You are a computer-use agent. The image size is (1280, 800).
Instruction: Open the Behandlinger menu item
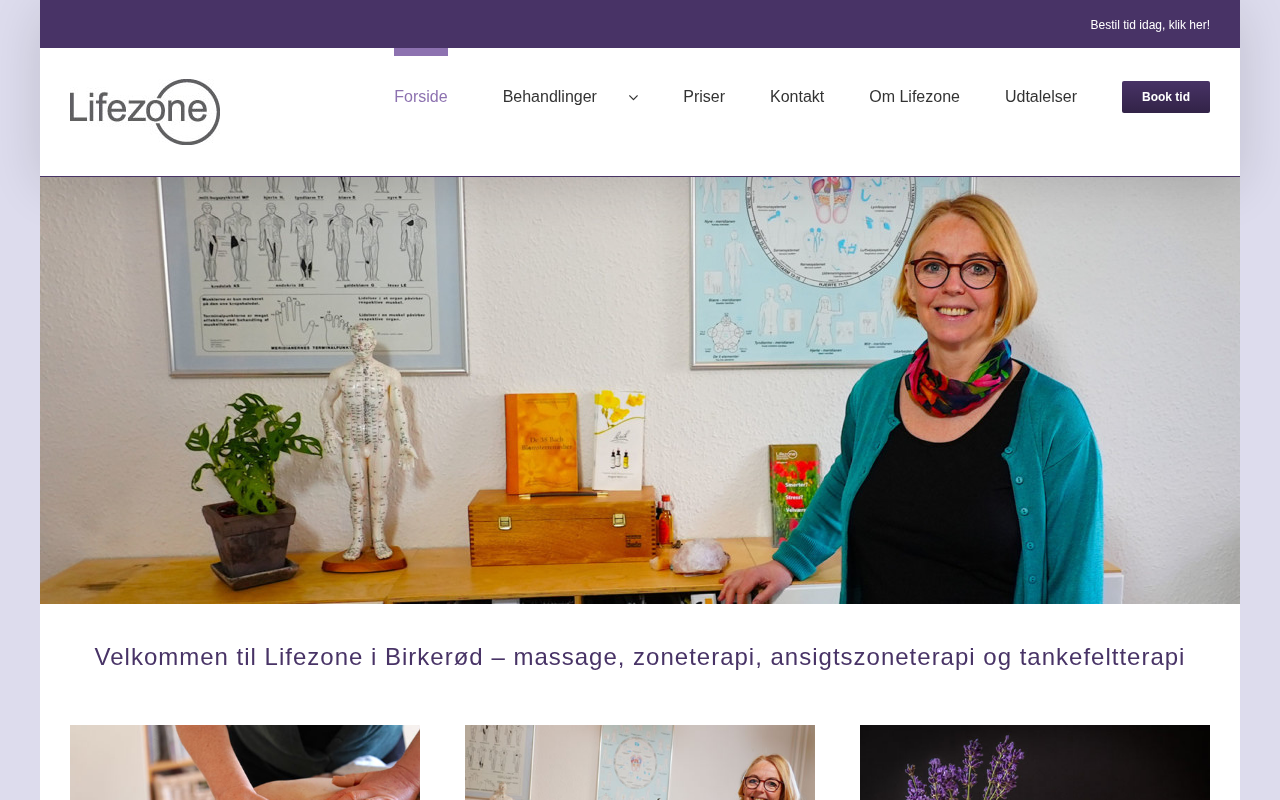(550, 97)
